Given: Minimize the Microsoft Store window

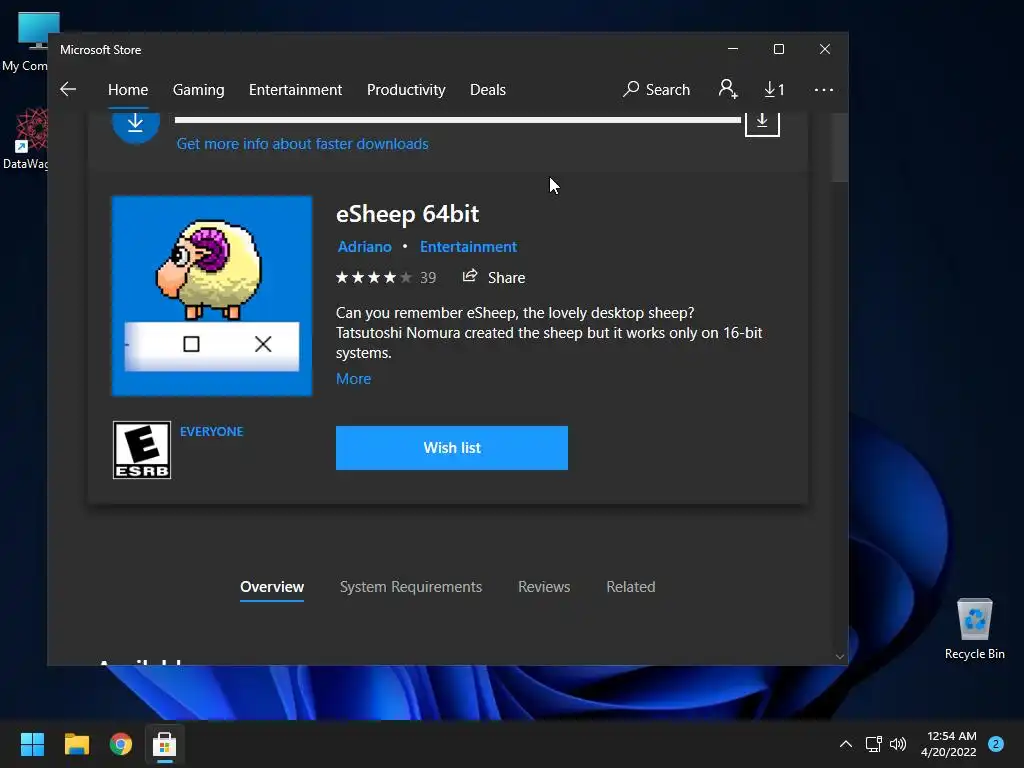Looking at the screenshot, I should tap(733, 49).
